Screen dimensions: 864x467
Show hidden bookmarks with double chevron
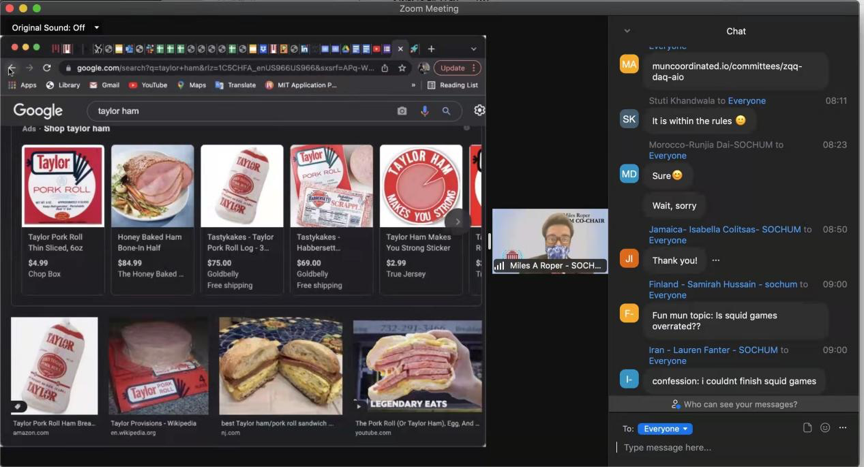(x=413, y=85)
